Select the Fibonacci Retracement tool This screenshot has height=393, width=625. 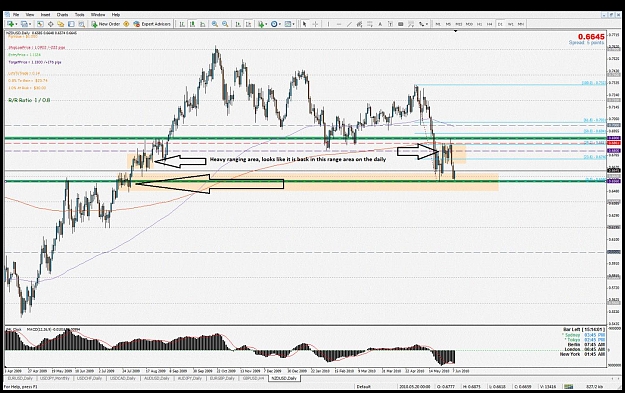(x=369, y=24)
